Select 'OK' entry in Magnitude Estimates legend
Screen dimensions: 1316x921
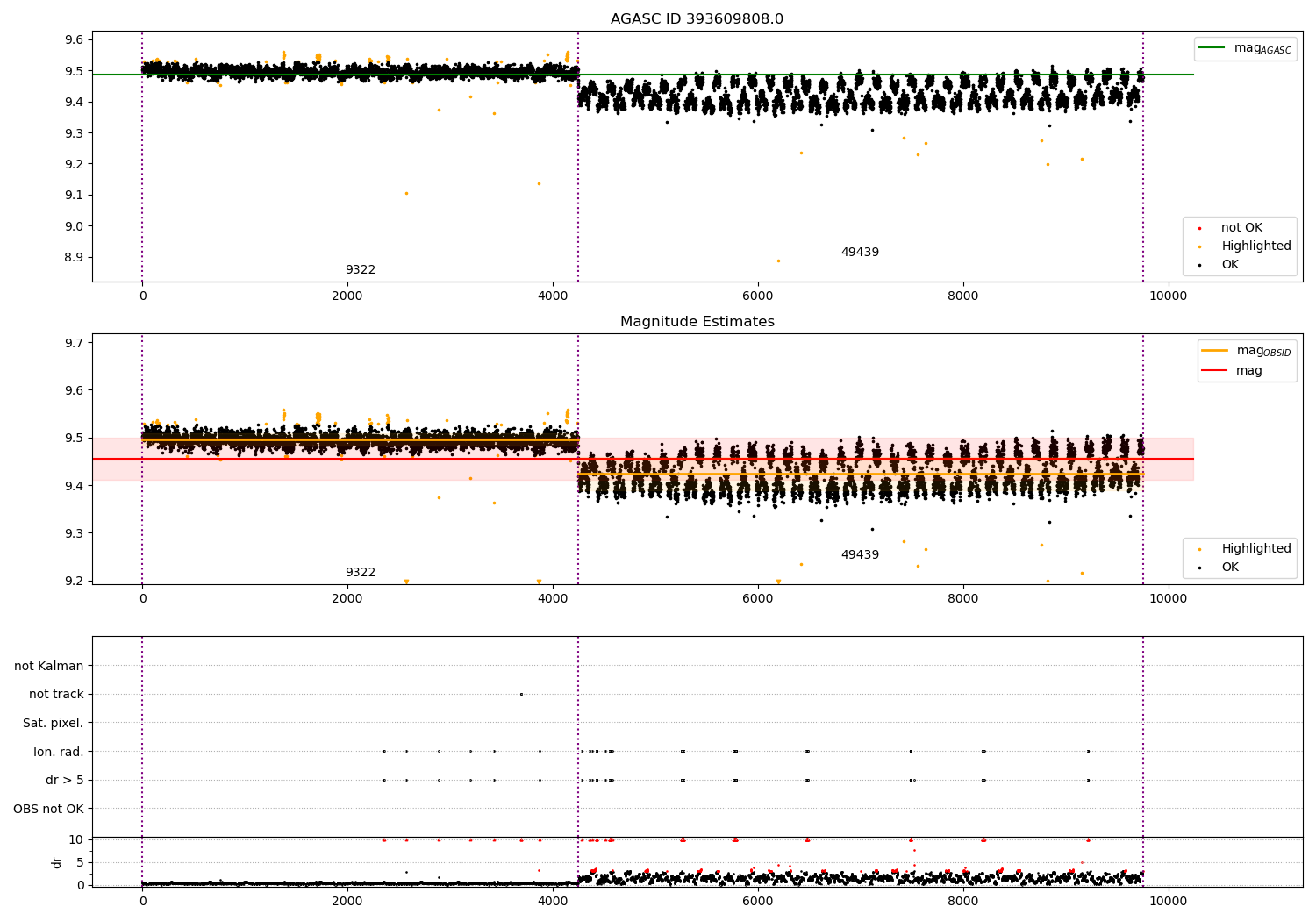click(1230, 568)
